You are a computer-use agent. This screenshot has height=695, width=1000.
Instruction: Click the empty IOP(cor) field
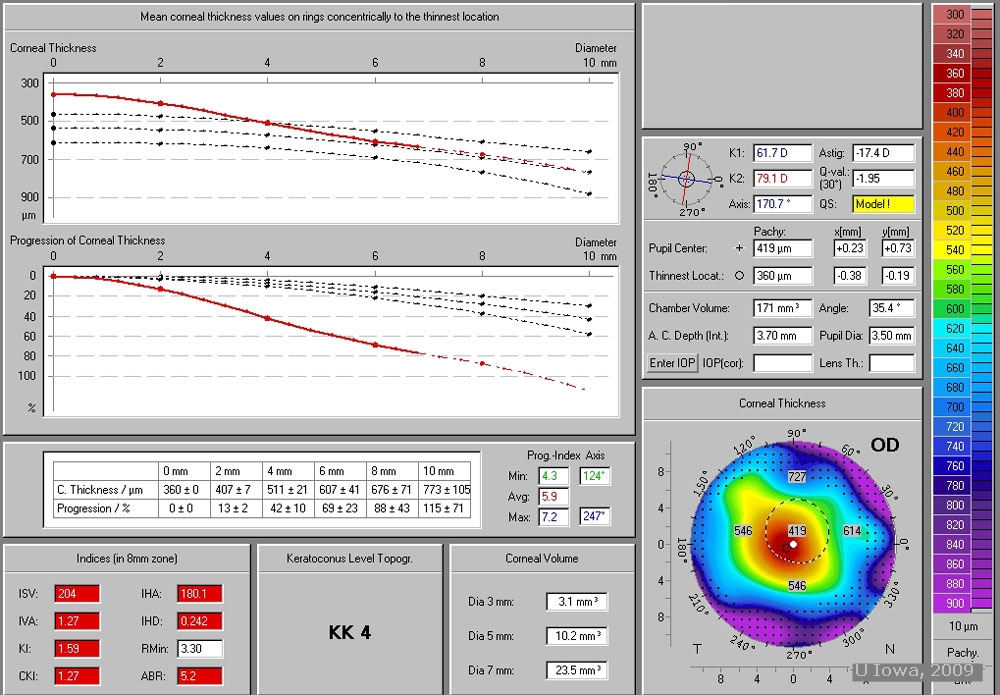click(782, 363)
